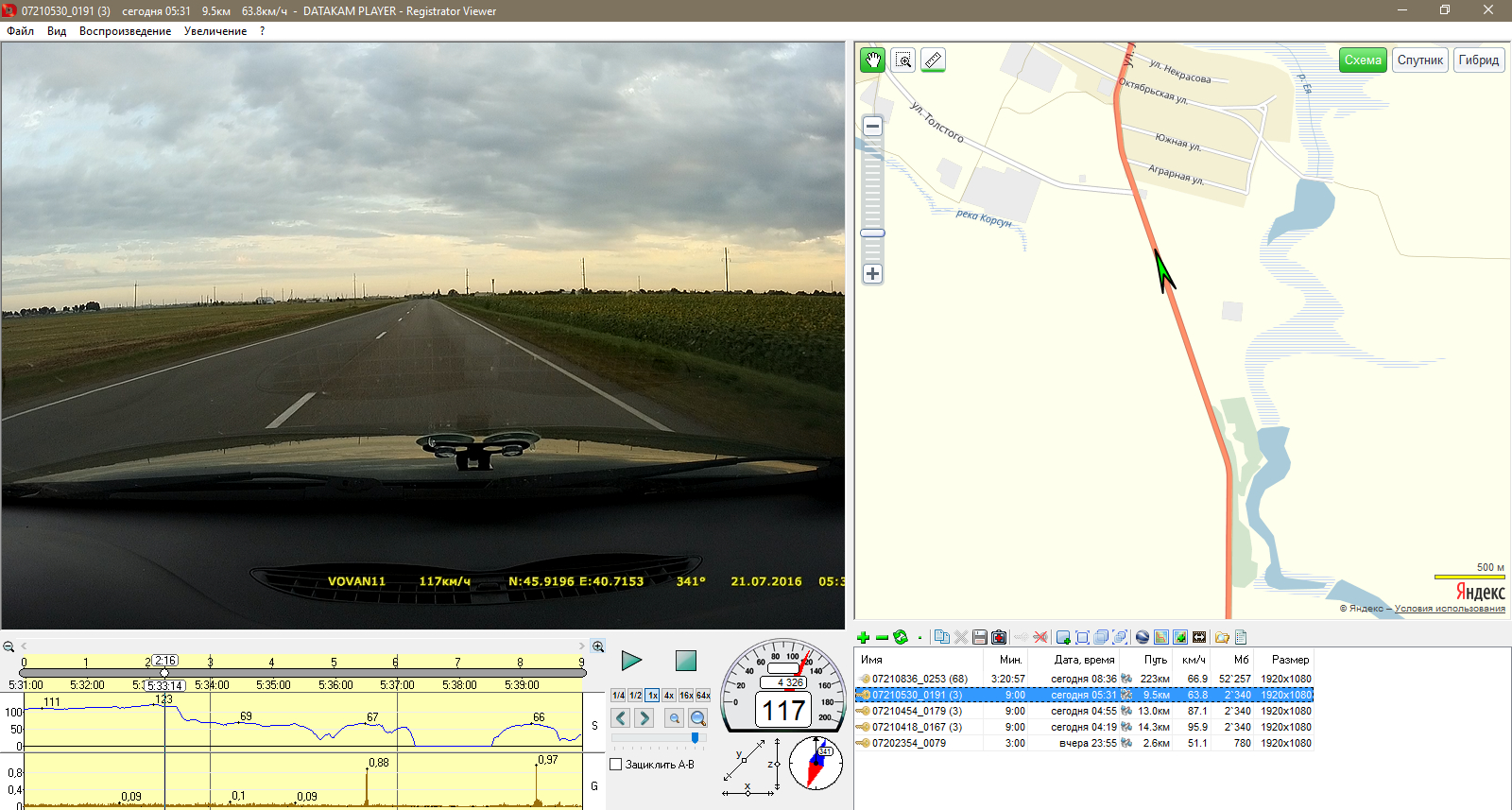1512x810 pixels.
Task: Open the Файл menu
Action: click(20, 31)
